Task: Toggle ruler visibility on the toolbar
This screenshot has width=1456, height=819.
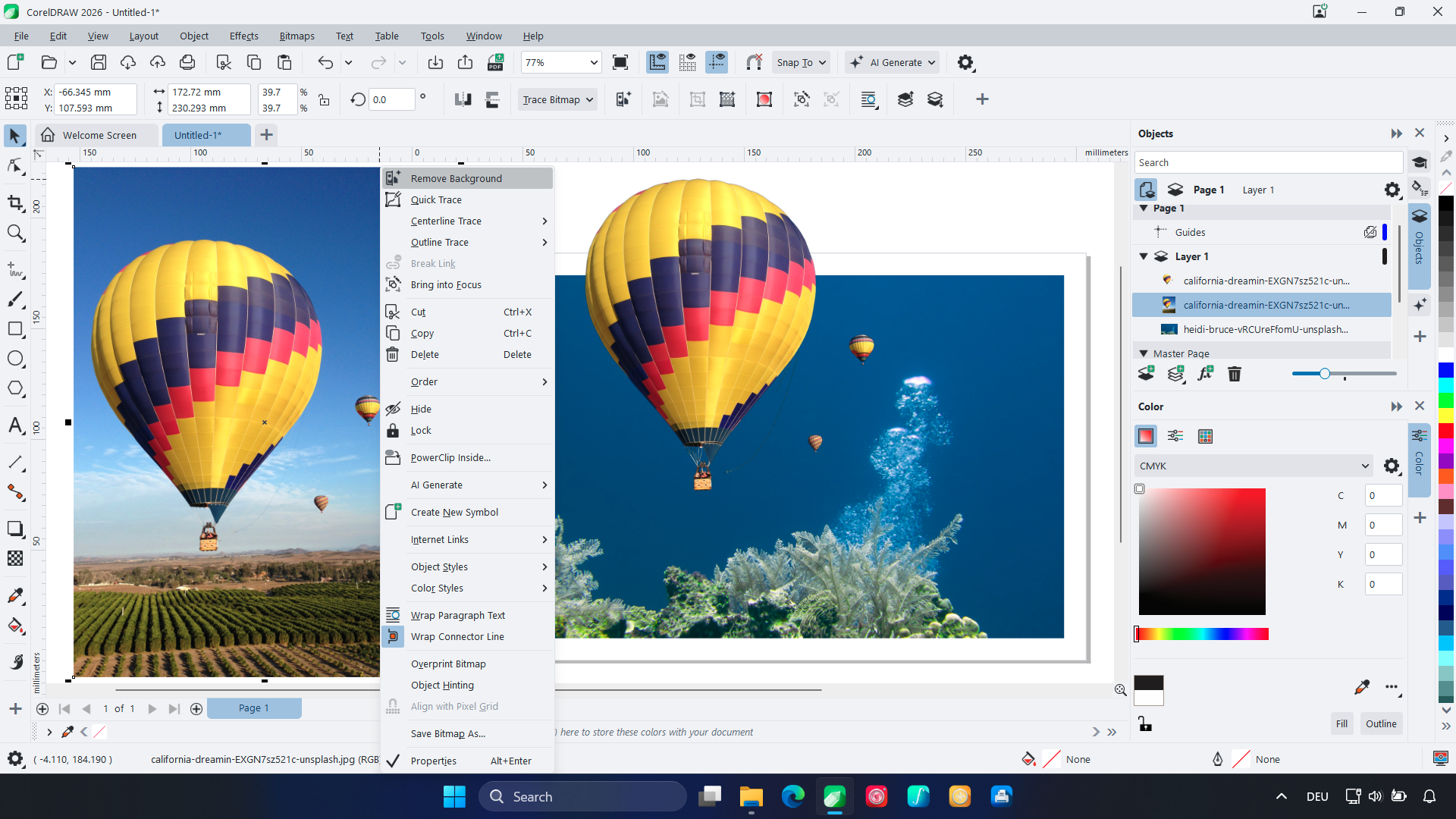Action: click(x=657, y=62)
